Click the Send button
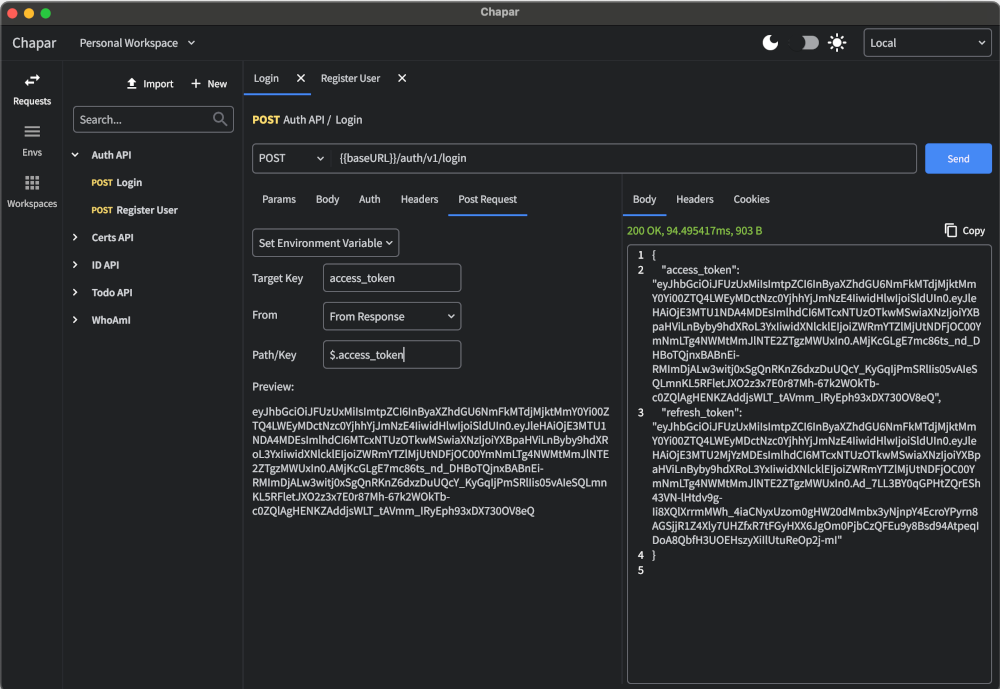 tap(958, 158)
